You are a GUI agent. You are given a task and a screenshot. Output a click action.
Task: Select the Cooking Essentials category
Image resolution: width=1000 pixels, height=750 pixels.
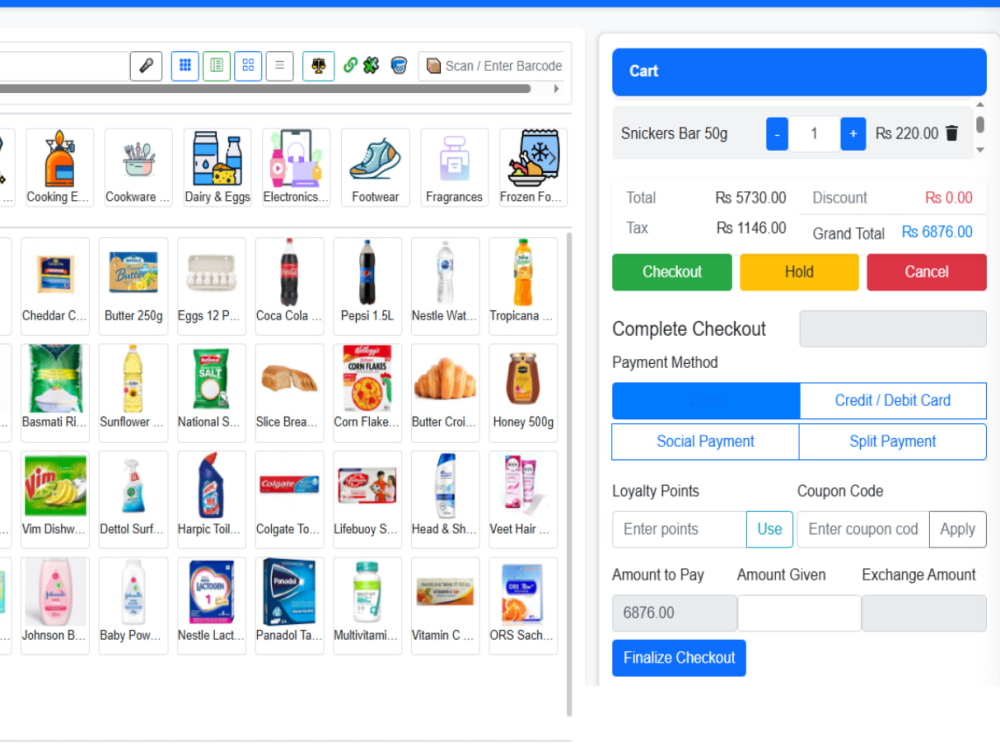point(59,167)
